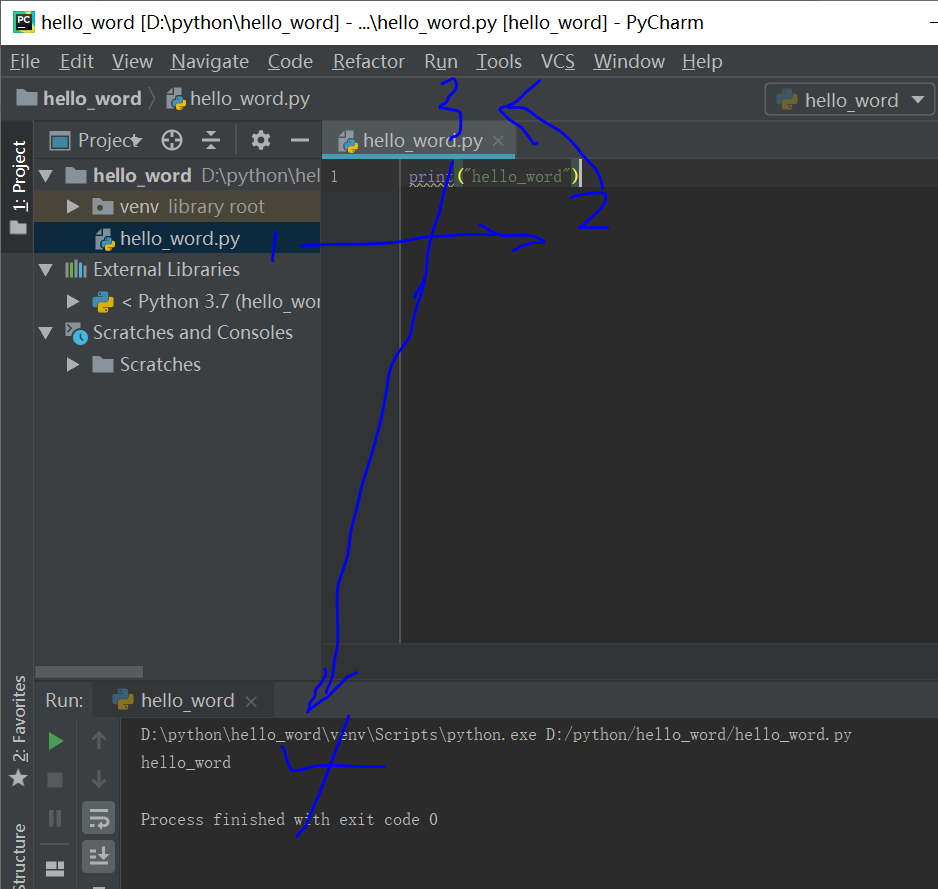Click hello_word breadcrumb folder in navigation bar

tap(79, 98)
